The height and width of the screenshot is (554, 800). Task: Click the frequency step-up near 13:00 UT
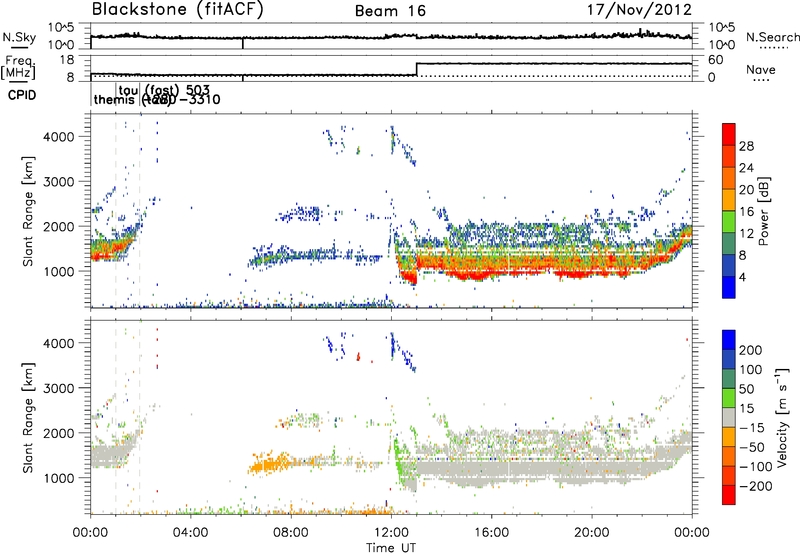417,69
